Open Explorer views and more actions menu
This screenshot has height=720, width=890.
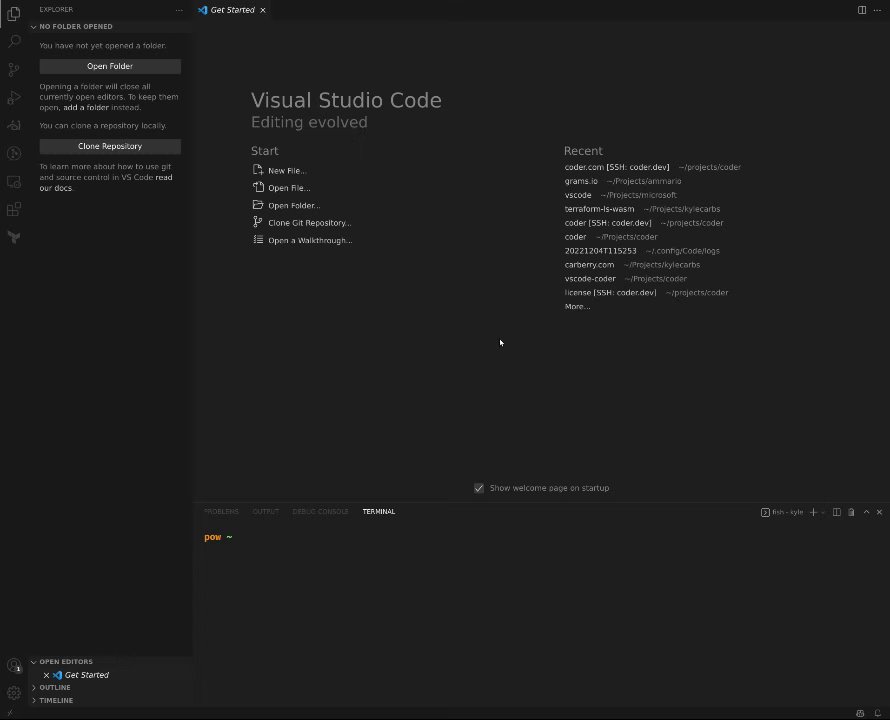(179, 10)
